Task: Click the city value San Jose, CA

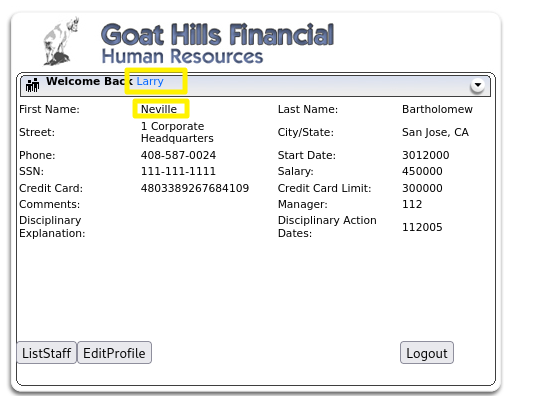Action: coord(435,132)
